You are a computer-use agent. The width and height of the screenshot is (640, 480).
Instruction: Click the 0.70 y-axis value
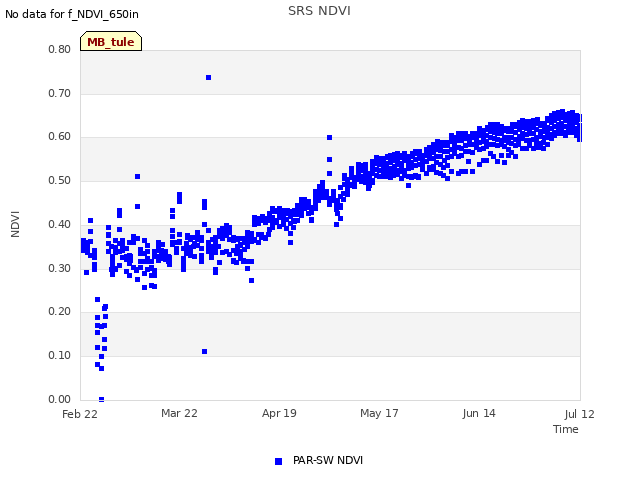60,93
